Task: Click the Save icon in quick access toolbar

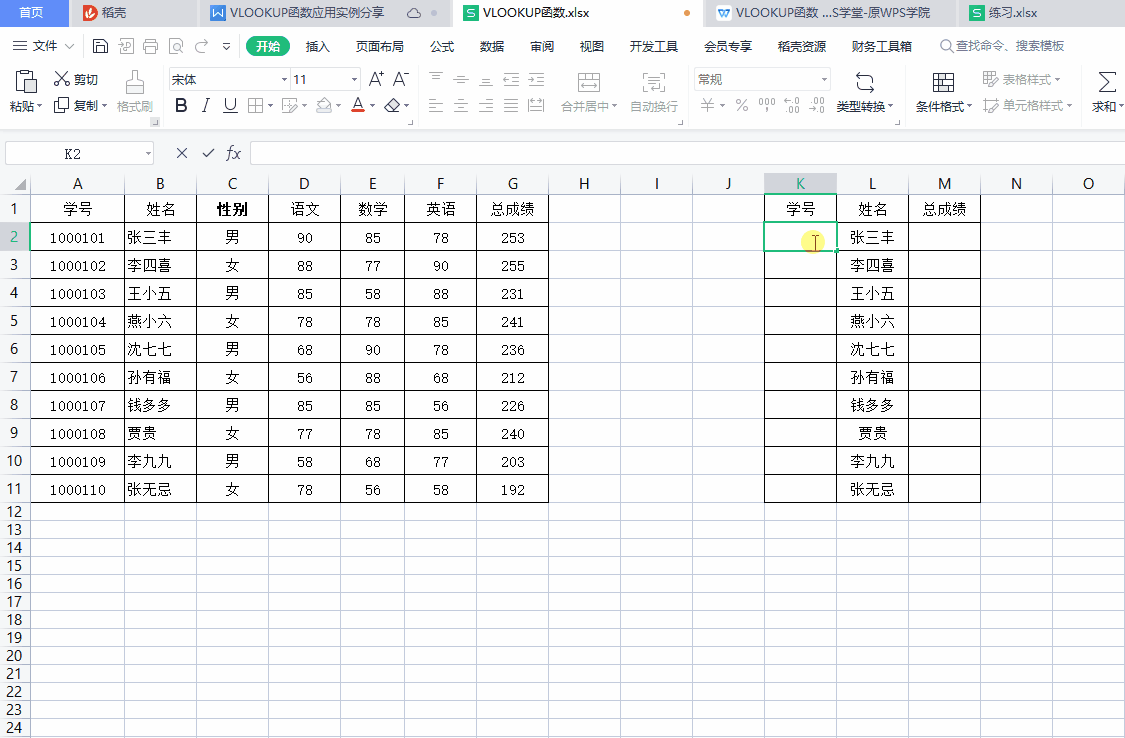Action: point(100,46)
